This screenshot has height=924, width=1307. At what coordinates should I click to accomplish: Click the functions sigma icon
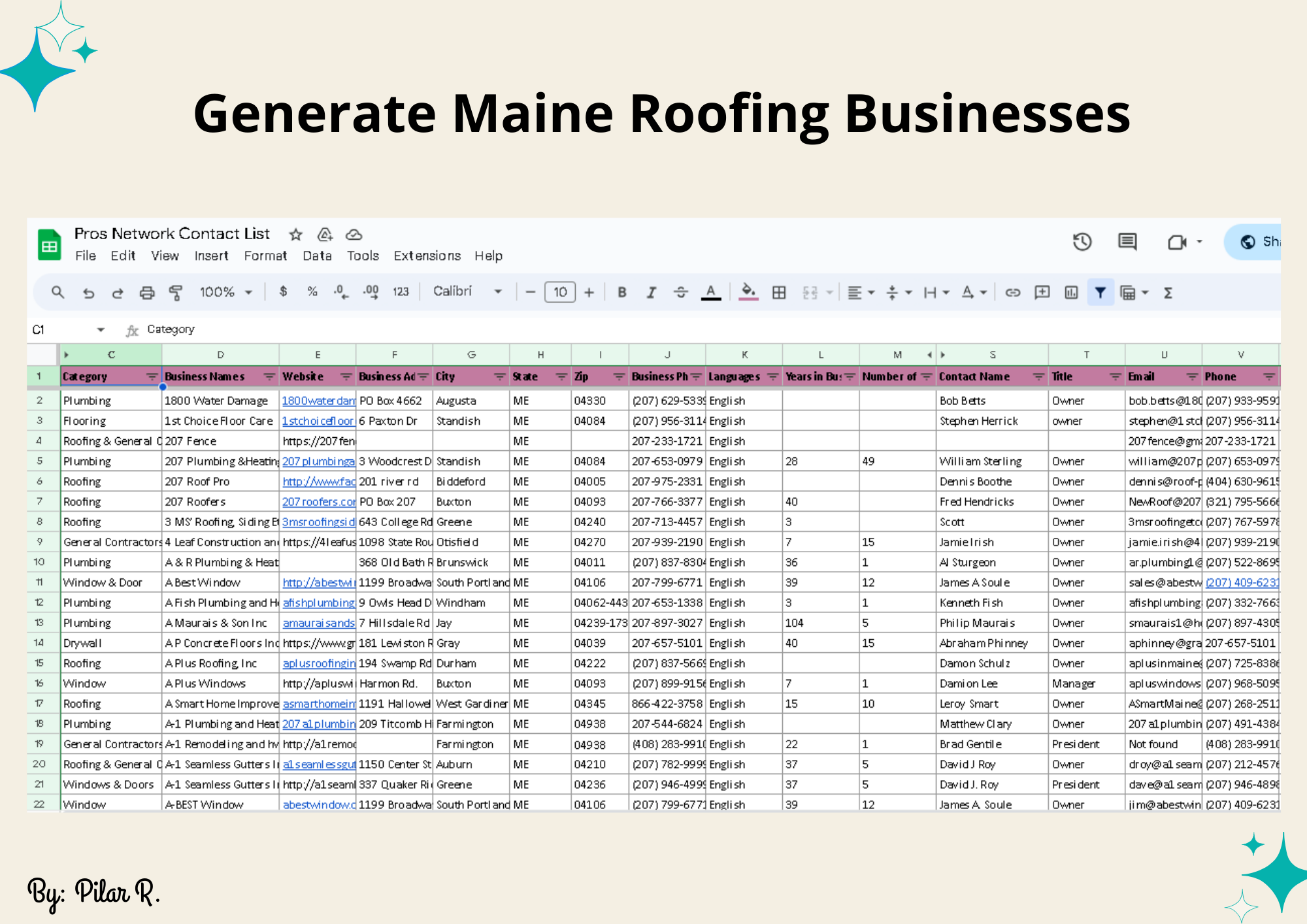[x=1168, y=293]
